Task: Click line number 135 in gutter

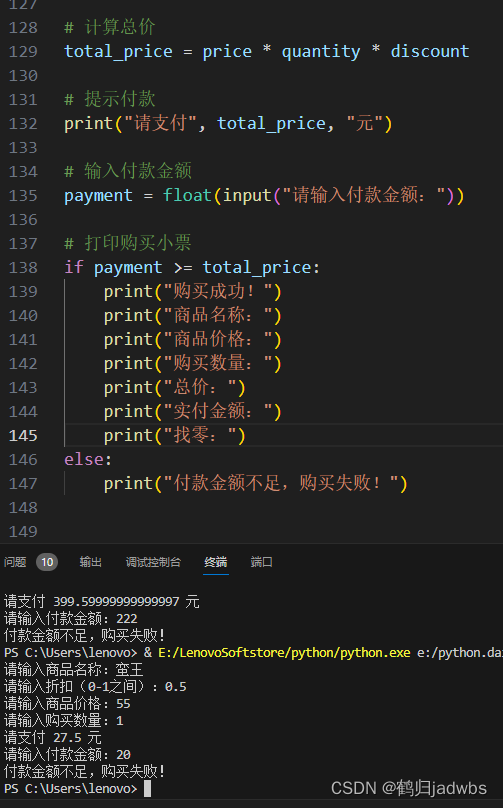Action: [23, 196]
